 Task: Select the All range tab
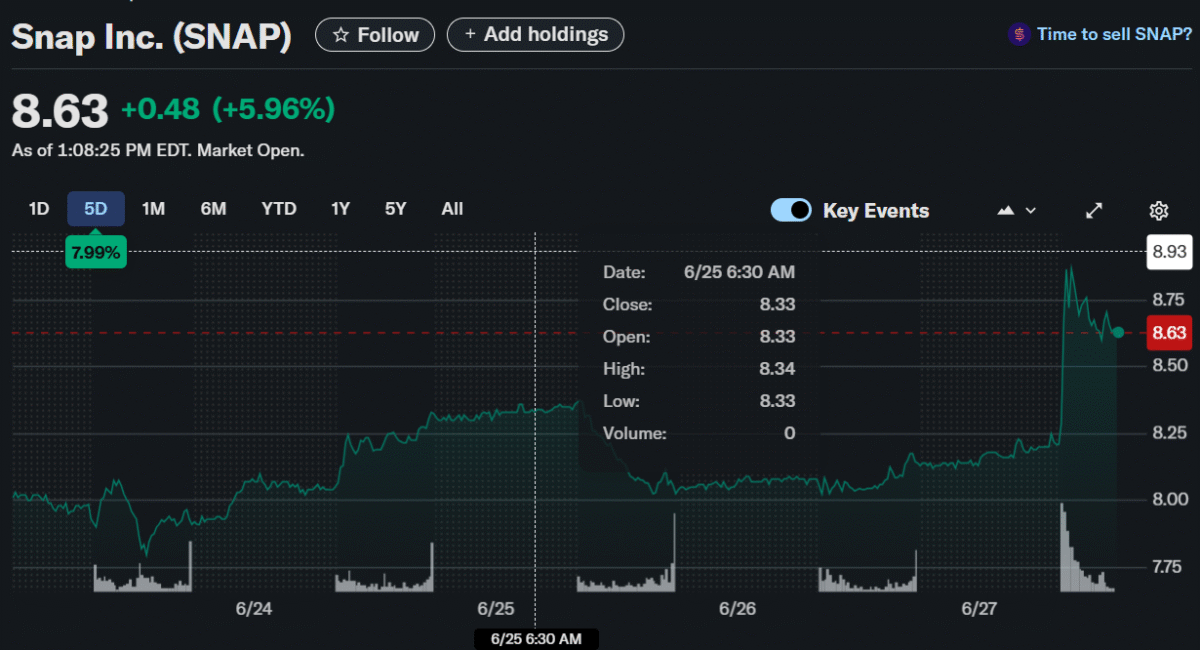(x=452, y=209)
